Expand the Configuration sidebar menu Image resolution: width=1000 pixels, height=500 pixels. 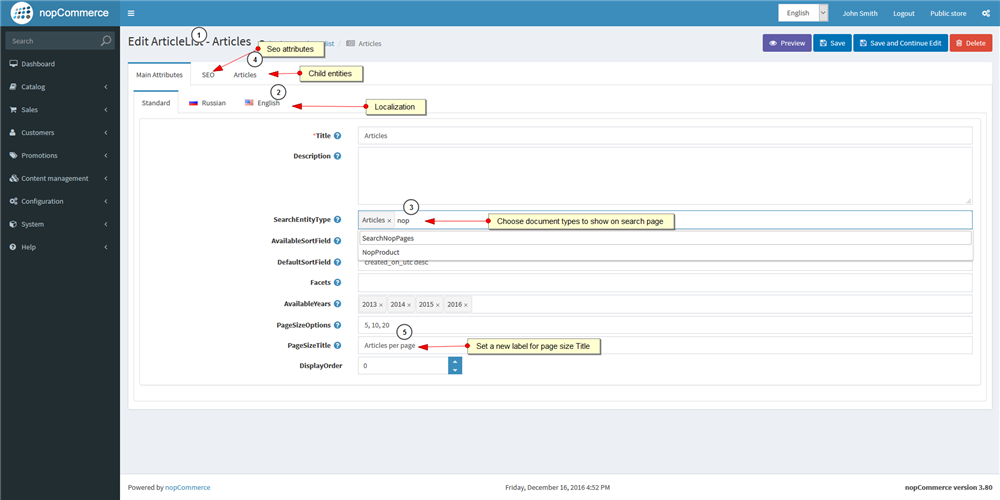[60, 202]
